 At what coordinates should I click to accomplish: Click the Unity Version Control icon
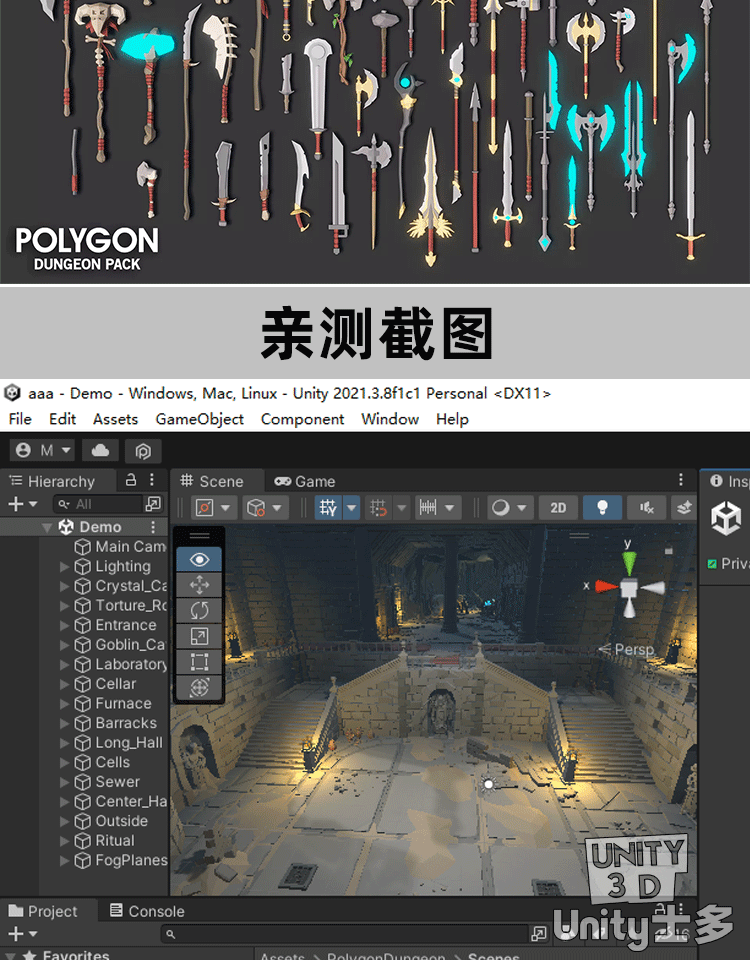click(x=143, y=450)
